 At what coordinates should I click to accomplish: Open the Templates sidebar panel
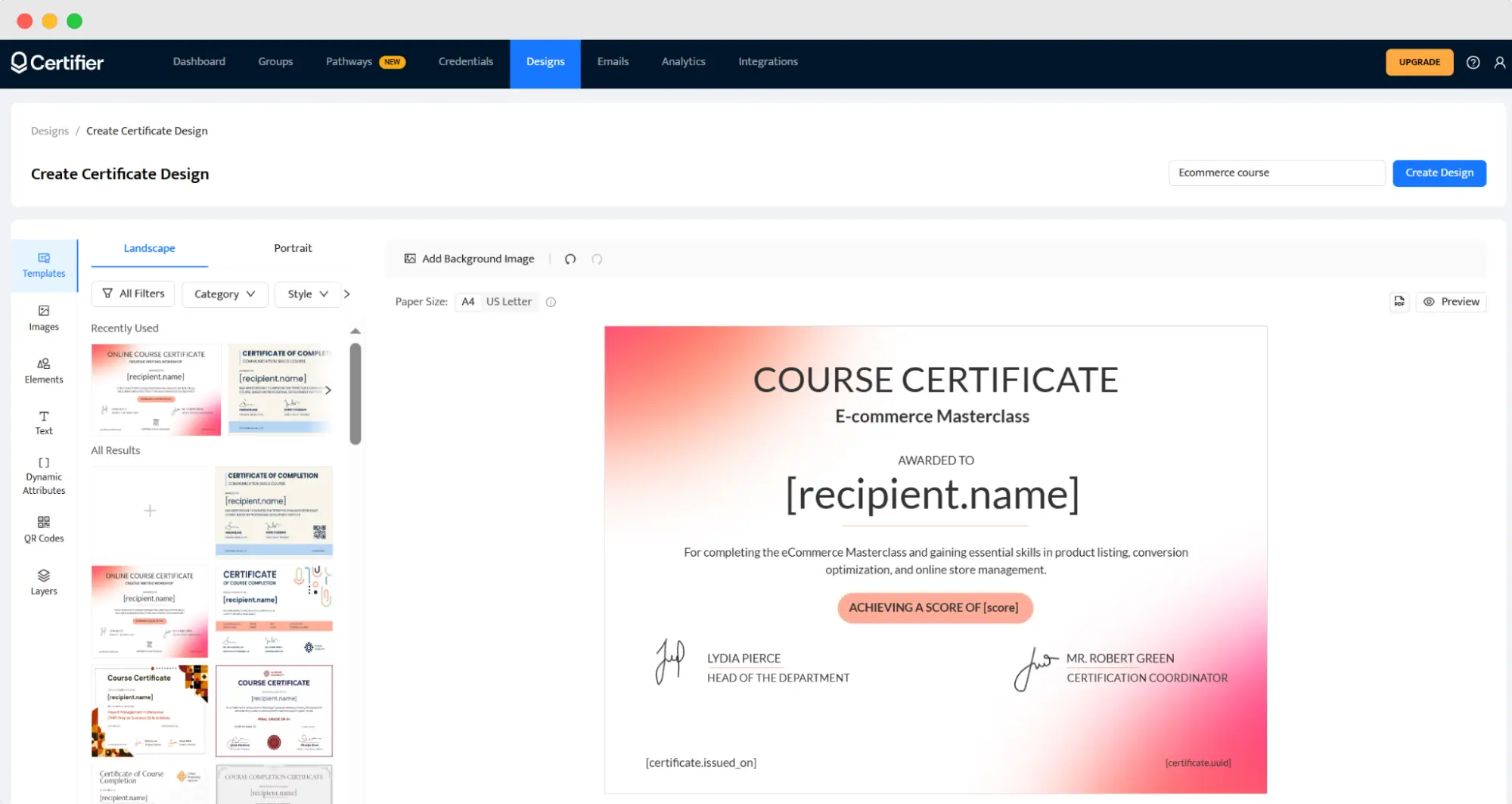pyautogui.click(x=44, y=265)
